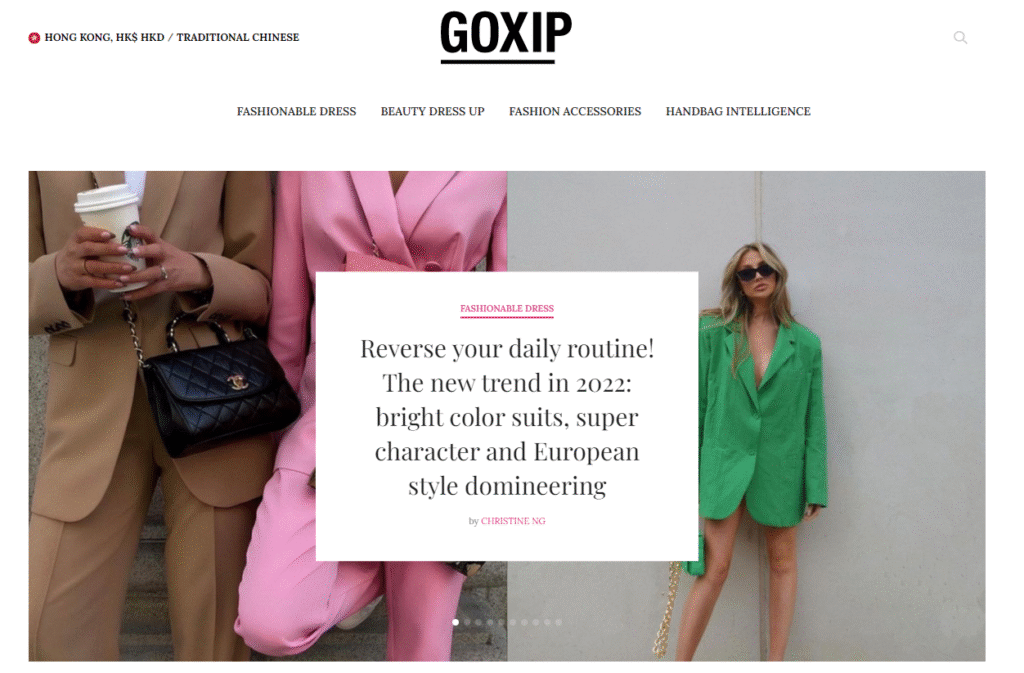Jump to the second carousel slide dot

click(467, 622)
